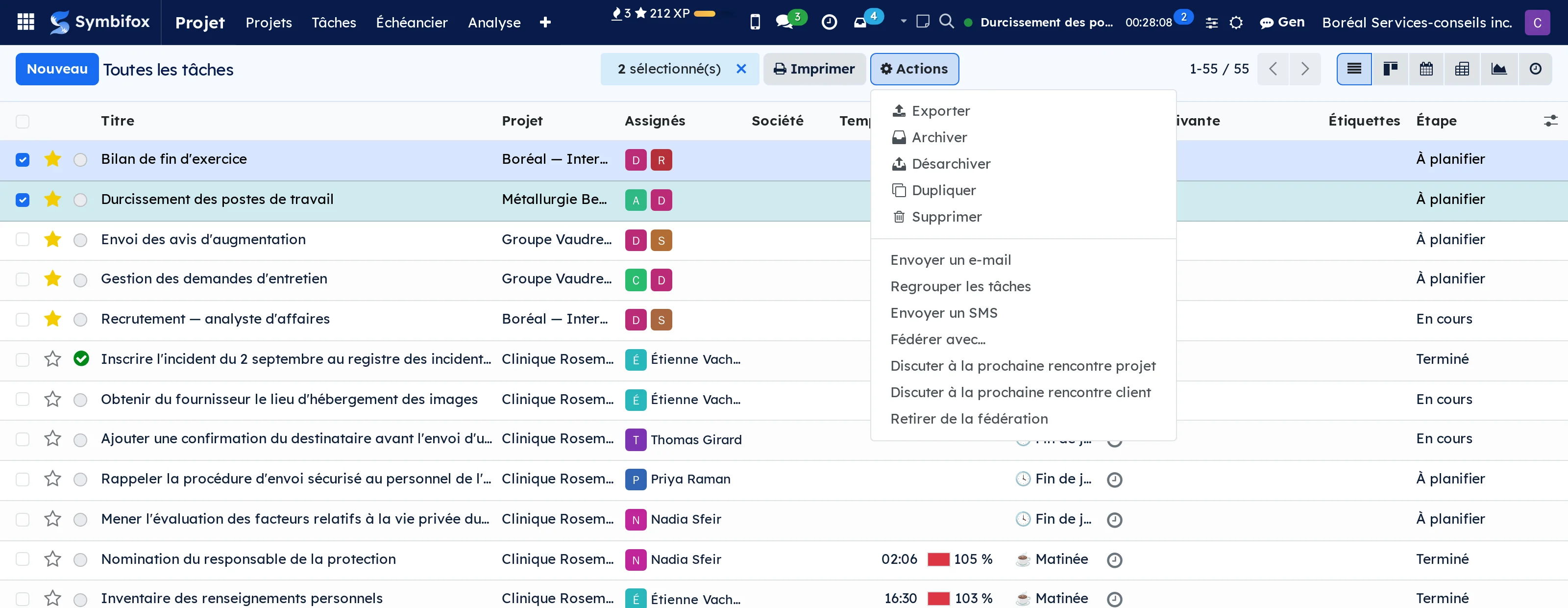Open the sliders settings icon in header

pos(1211,23)
